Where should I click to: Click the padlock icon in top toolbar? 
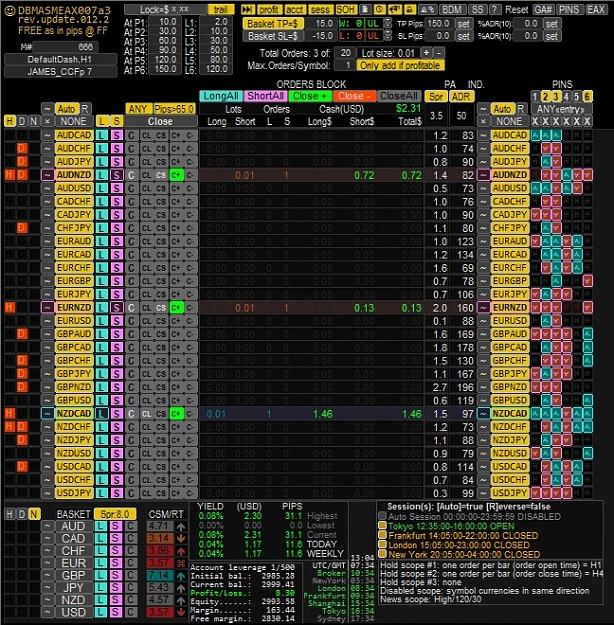click(x=409, y=9)
